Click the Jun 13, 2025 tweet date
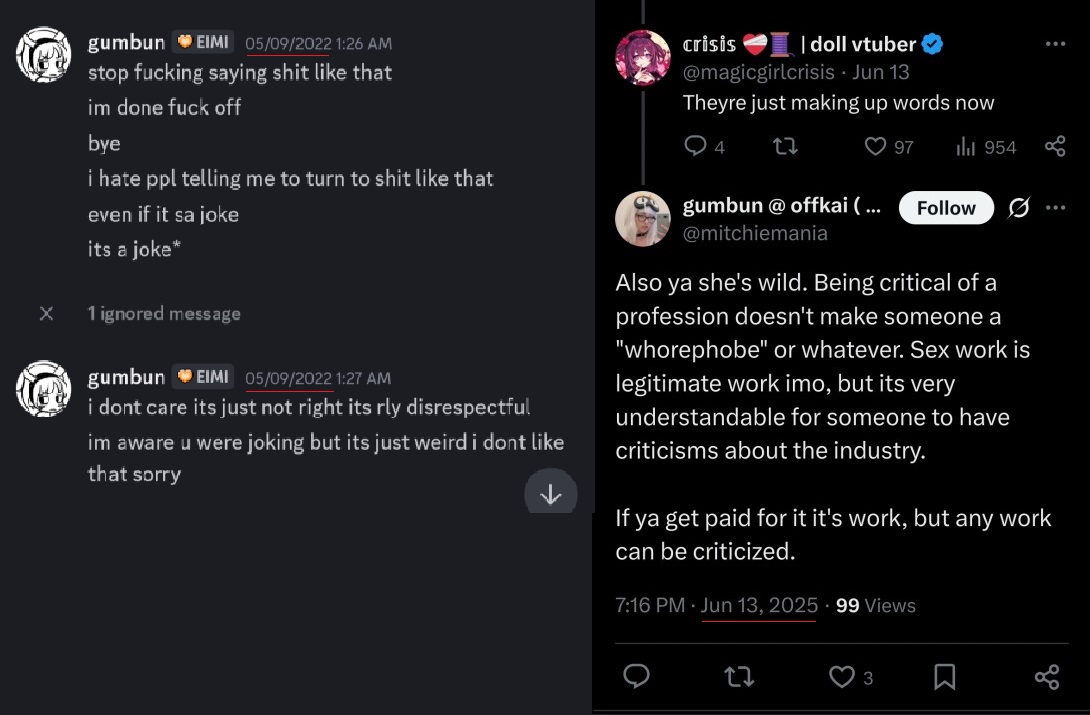Screen dimensions: 1090x715 pyautogui.click(x=758, y=605)
